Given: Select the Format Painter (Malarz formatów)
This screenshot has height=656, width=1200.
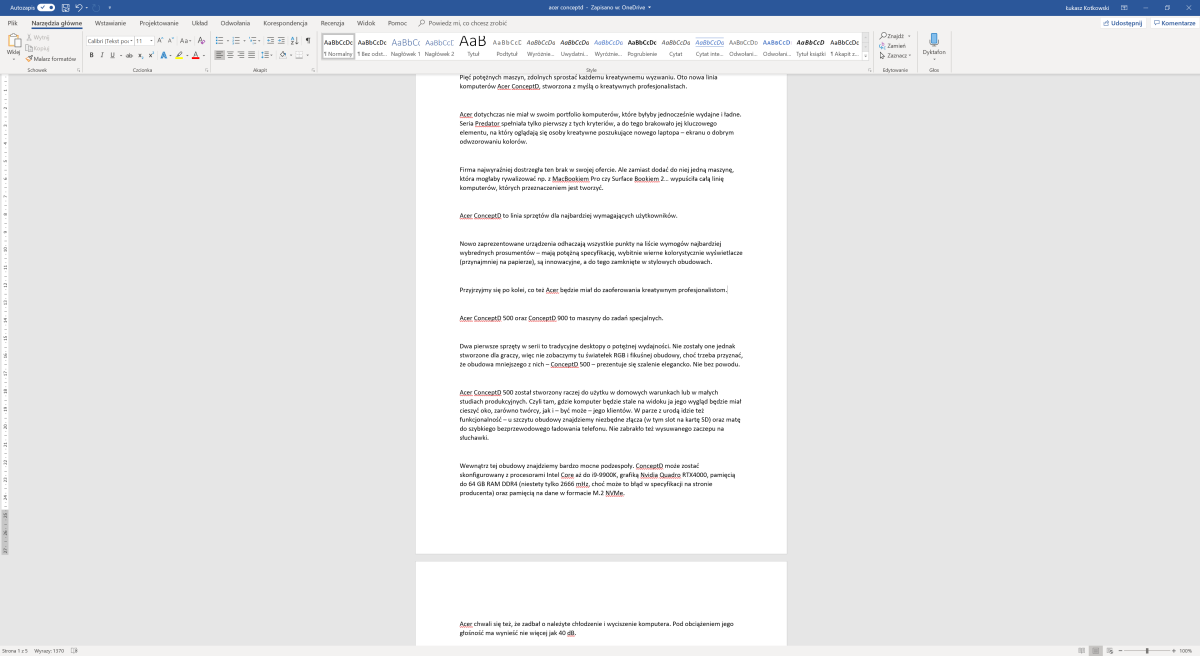Looking at the screenshot, I should 50,59.
